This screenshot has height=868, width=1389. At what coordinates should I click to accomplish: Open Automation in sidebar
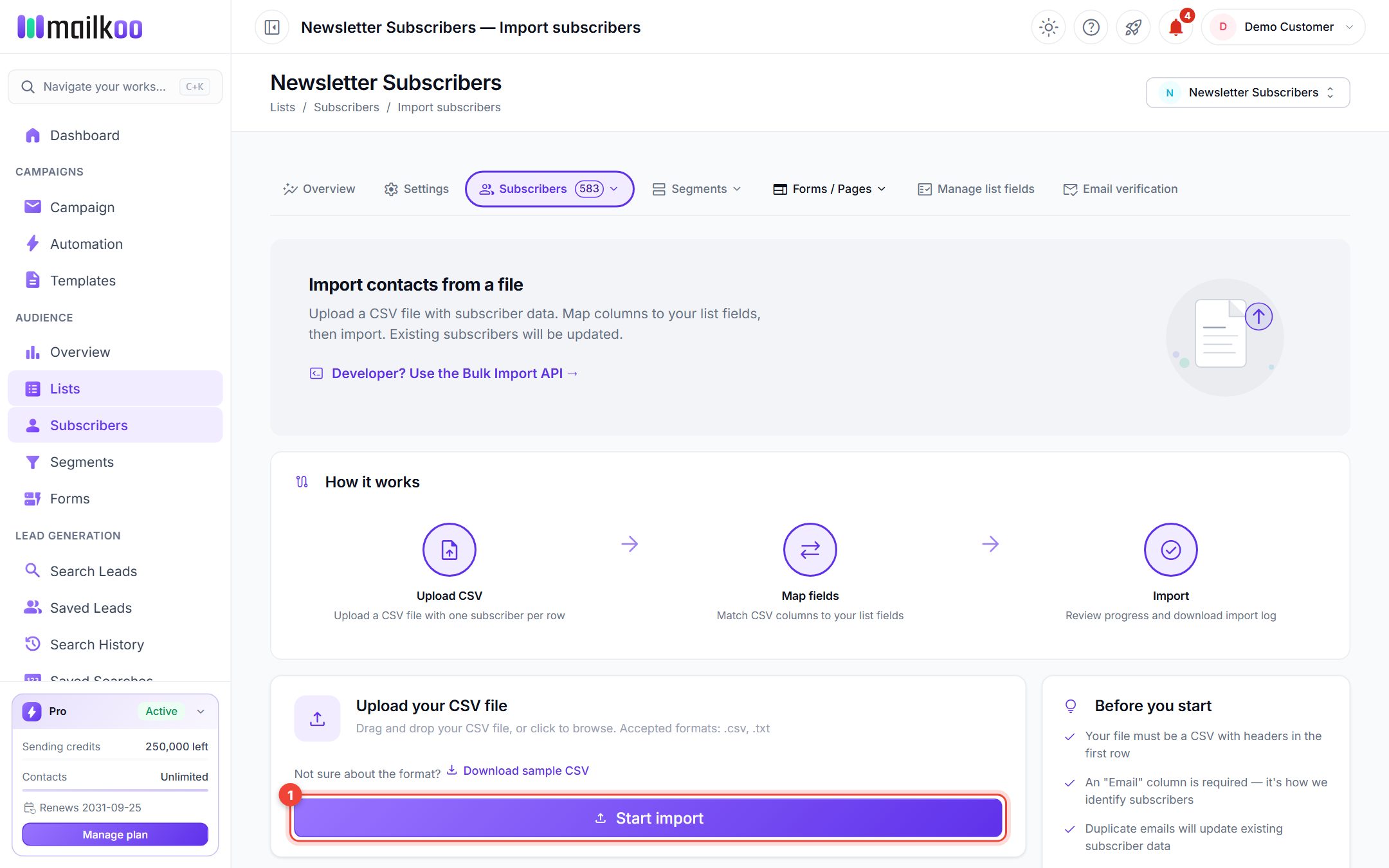click(x=115, y=244)
